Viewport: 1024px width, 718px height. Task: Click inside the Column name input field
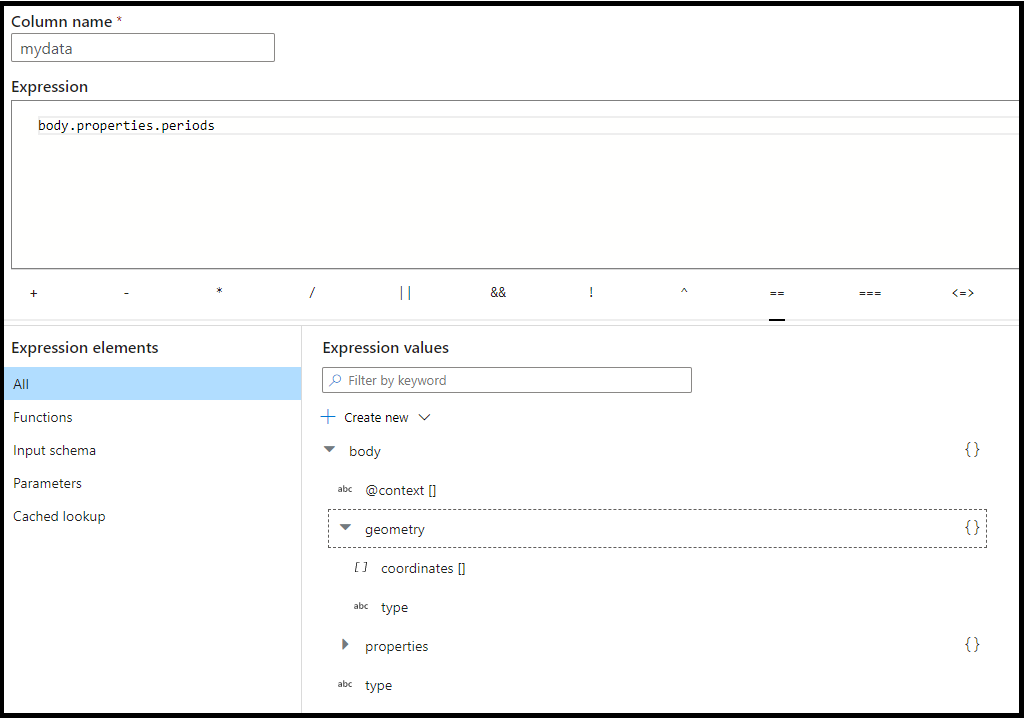pyautogui.click(x=142, y=47)
